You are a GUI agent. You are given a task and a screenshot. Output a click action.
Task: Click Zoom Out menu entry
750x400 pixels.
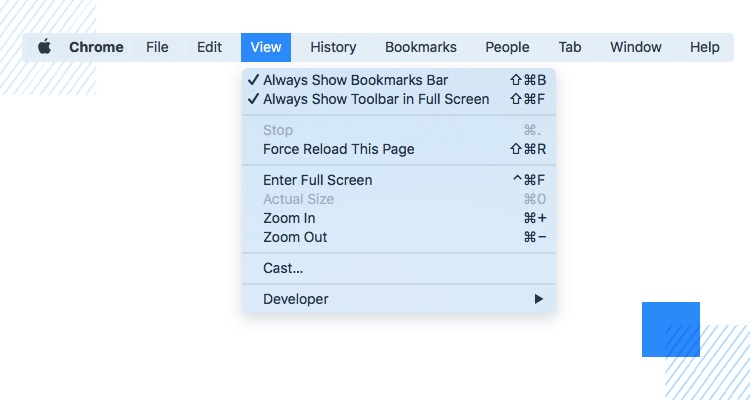pyautogui.click(x=399, y=237)
